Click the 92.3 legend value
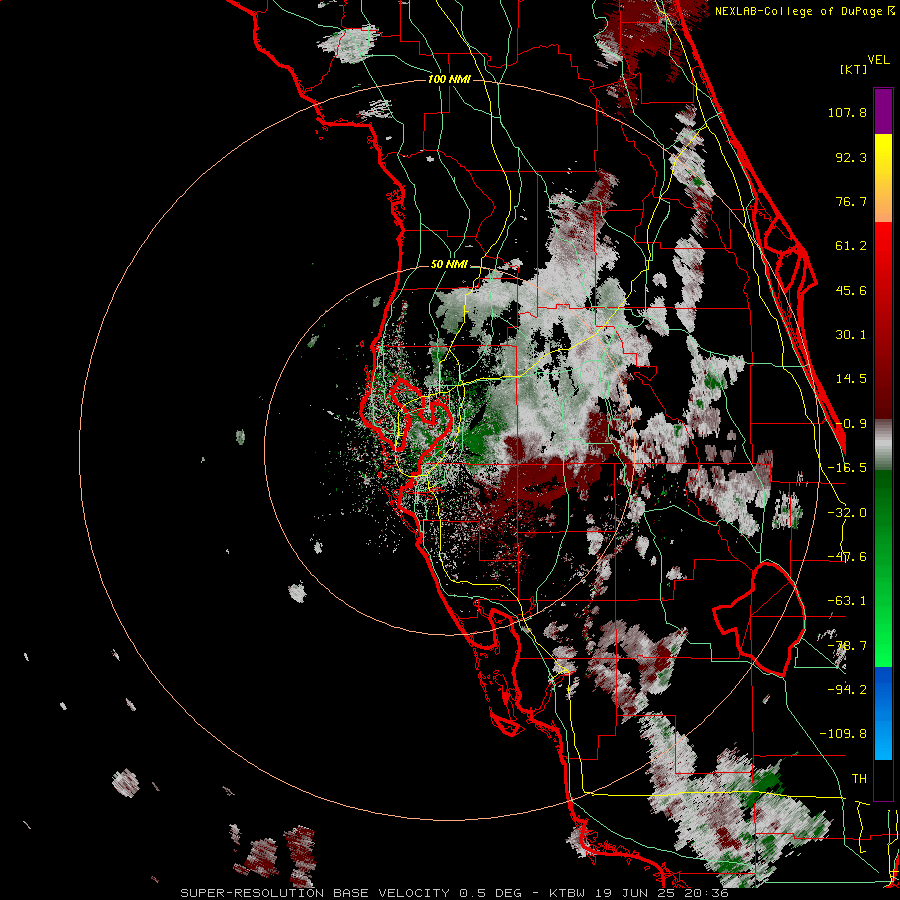This screenshot has width=900, height=900. click(851, 157)
